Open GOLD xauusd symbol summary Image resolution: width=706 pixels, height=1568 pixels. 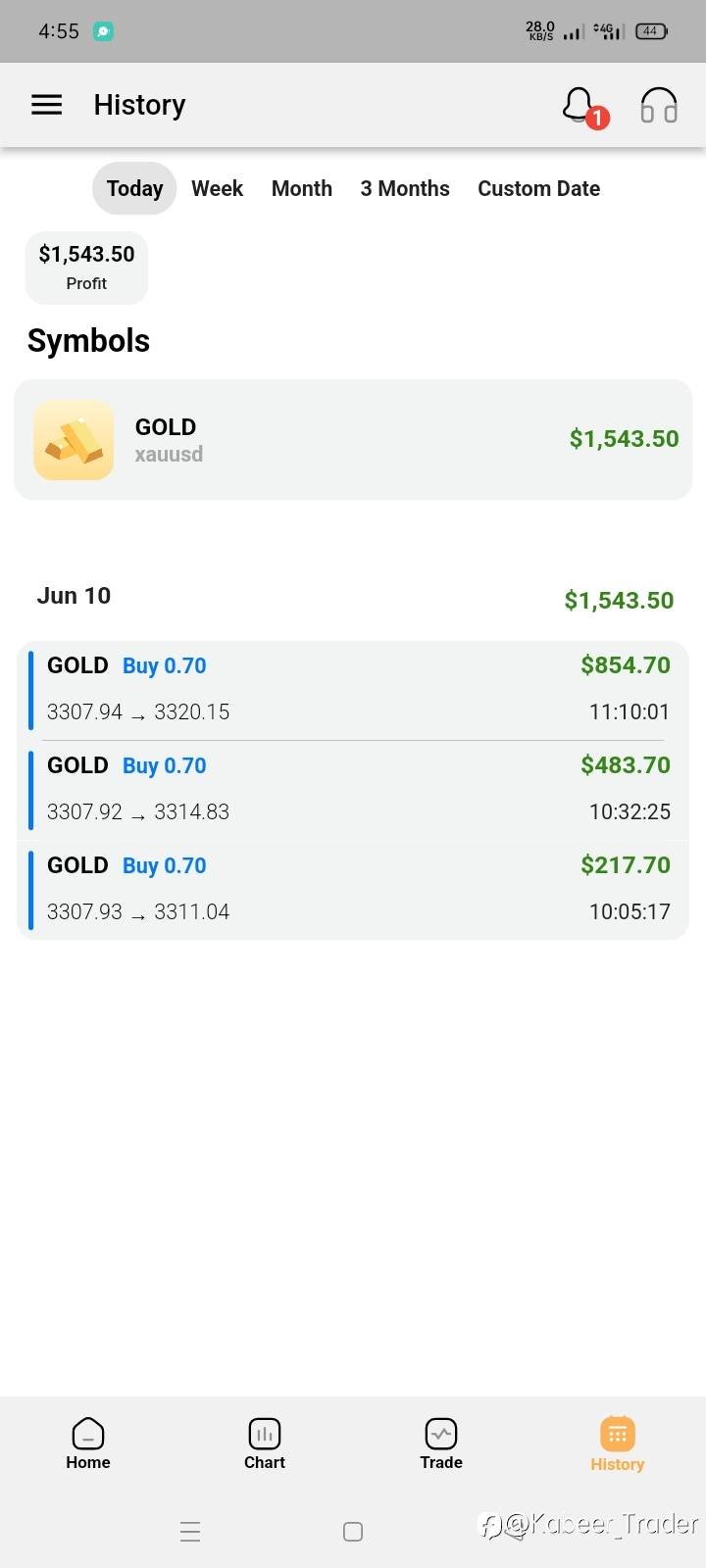coord(353,440)
